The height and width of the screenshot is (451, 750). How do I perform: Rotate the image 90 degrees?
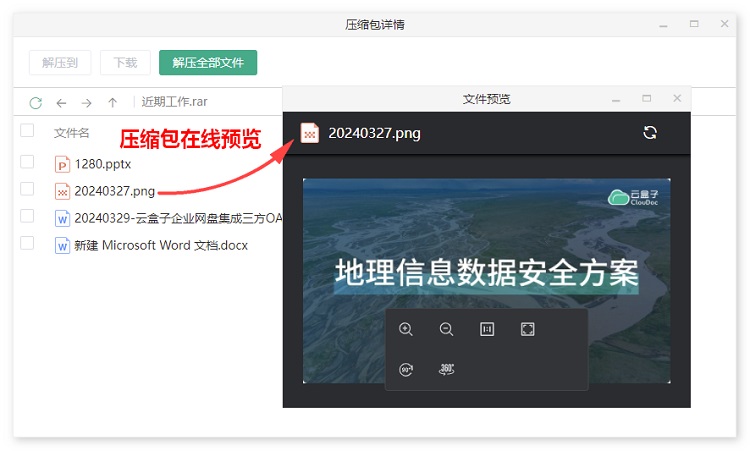[x=406, y=369]
